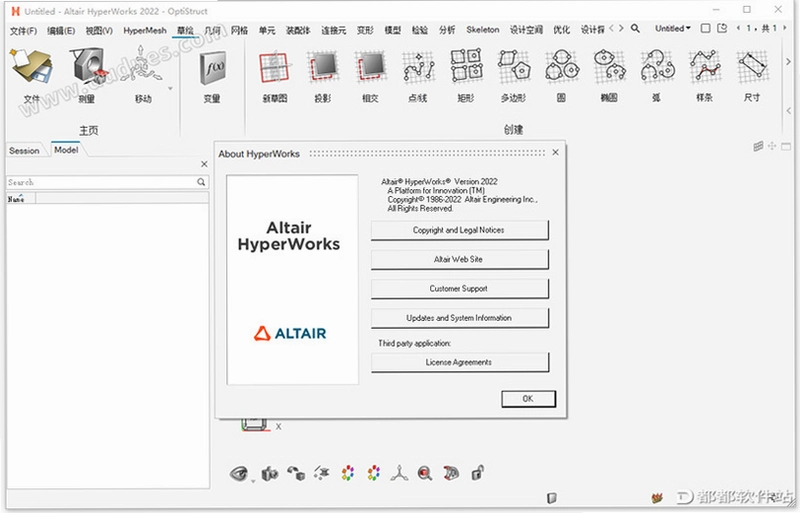Click the red mesh icon next to the padlock
The width and height of the screenshot is (800, 513).
(x=451, y=473)
